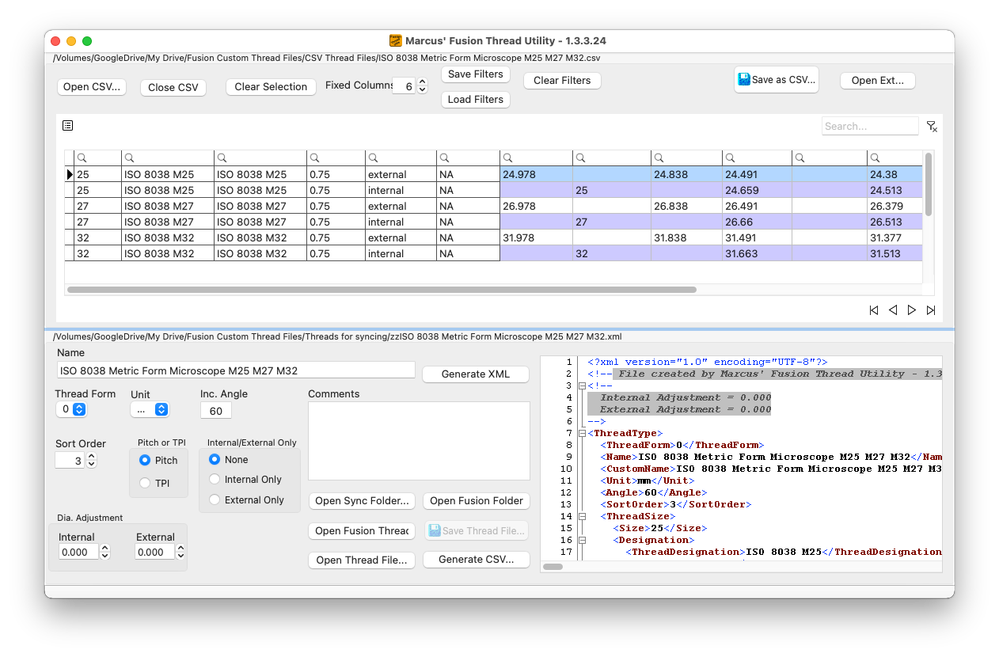The height and width of the screenshot is (657, 999).
Task: Choose Internal Only radio option
Action: tap(215, 479)
